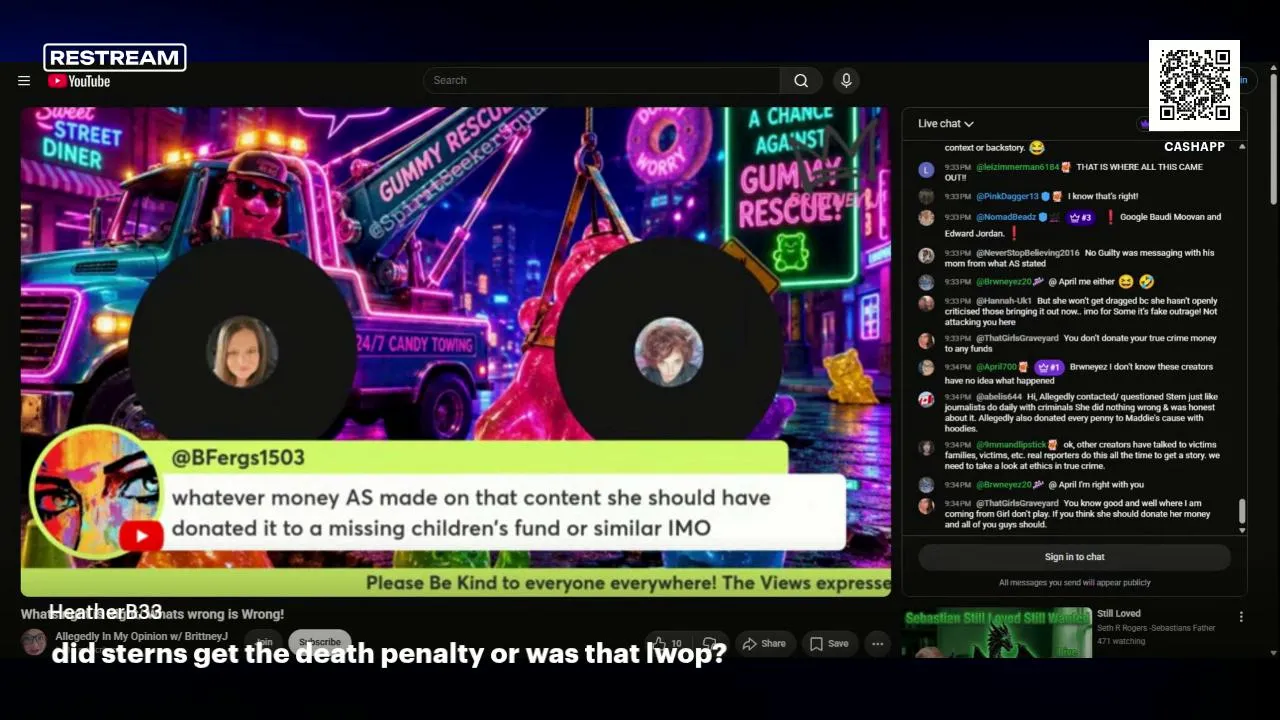Select the @NomadBeadz username in chat
Image resolution: width=1280 pixels, height=720 pixels.
(1006, 217)
